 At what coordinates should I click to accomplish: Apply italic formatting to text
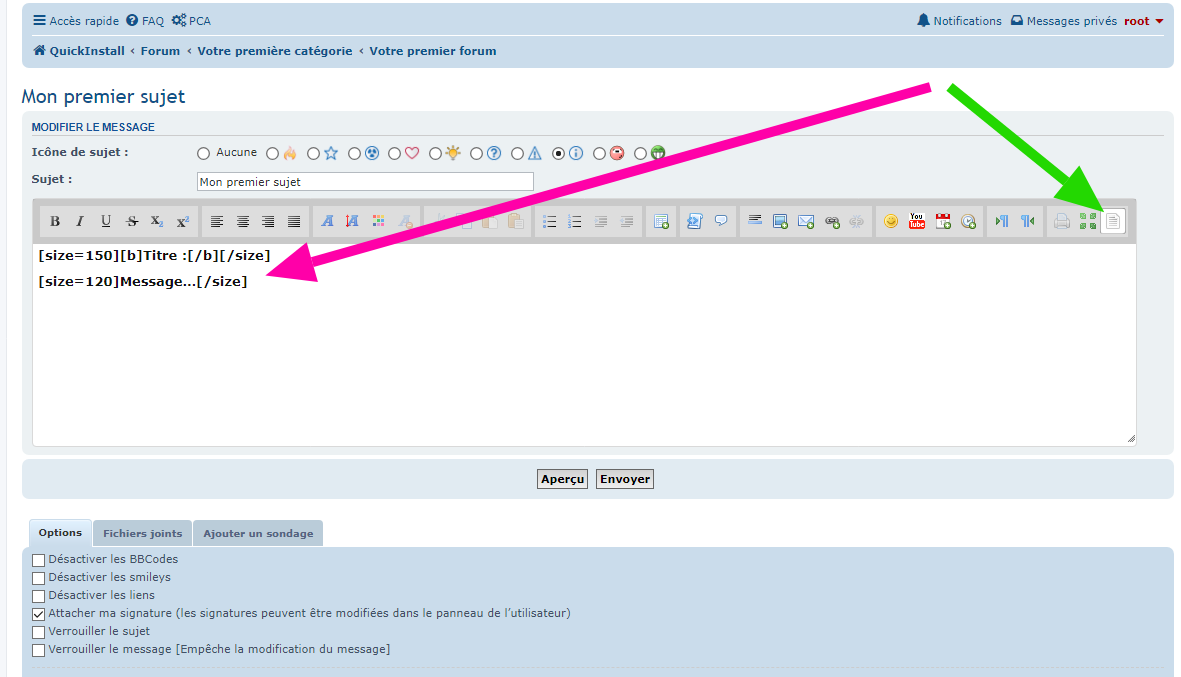click(x=80, y=222)
